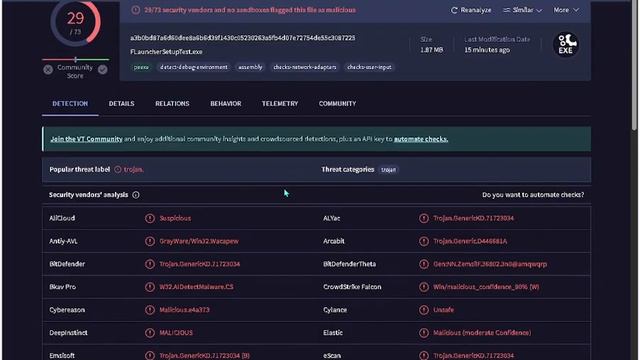The width and height of the screenshot is (640, 360).
Task: Click the 15 minutes ago modification date
Action: pyautogui.click(x=487, y=50)
